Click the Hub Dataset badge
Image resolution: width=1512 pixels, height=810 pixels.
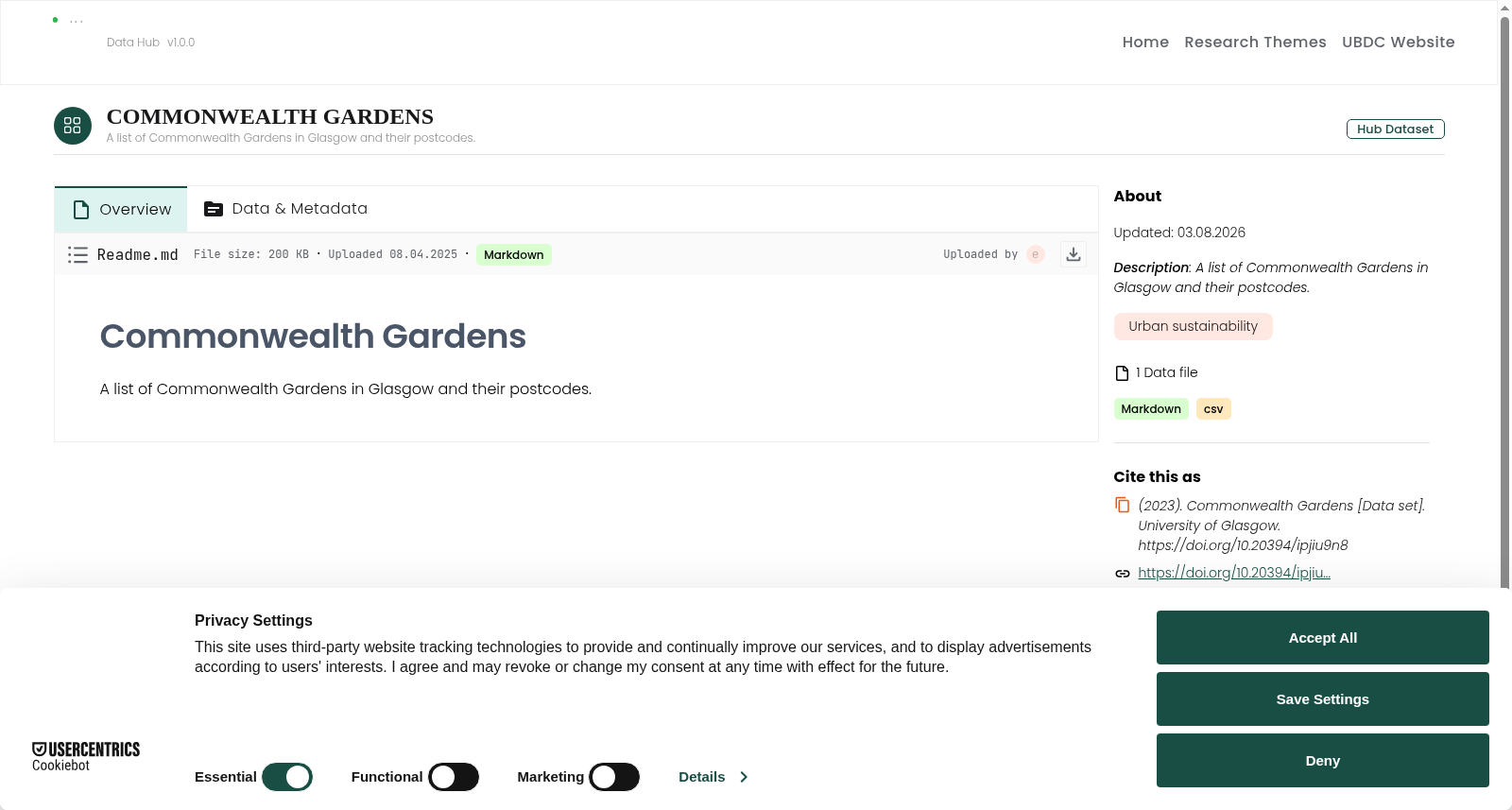pos(1396,129)
